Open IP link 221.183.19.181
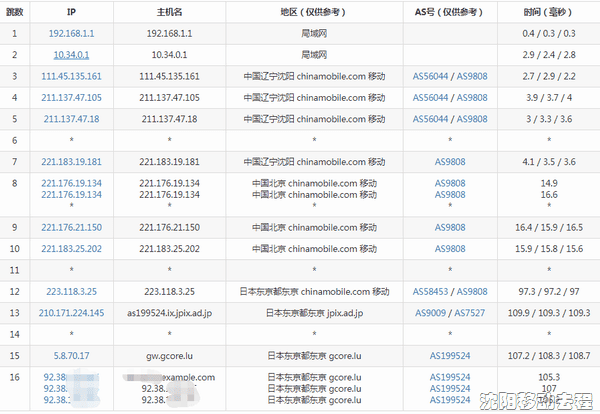600x414 pixels. (71, 162)
